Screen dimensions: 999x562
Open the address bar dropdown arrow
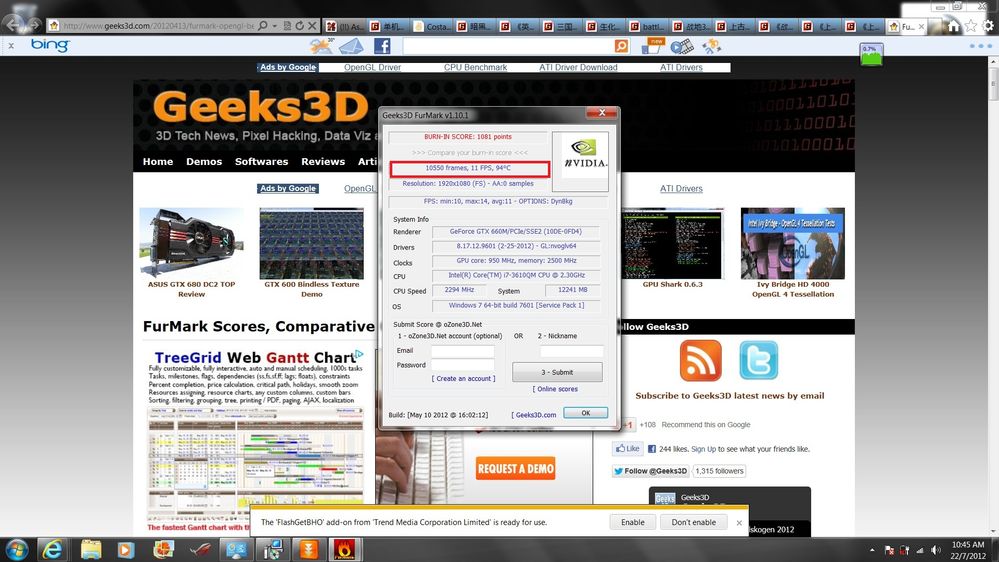pyautogui.click(x=275, y=26)
